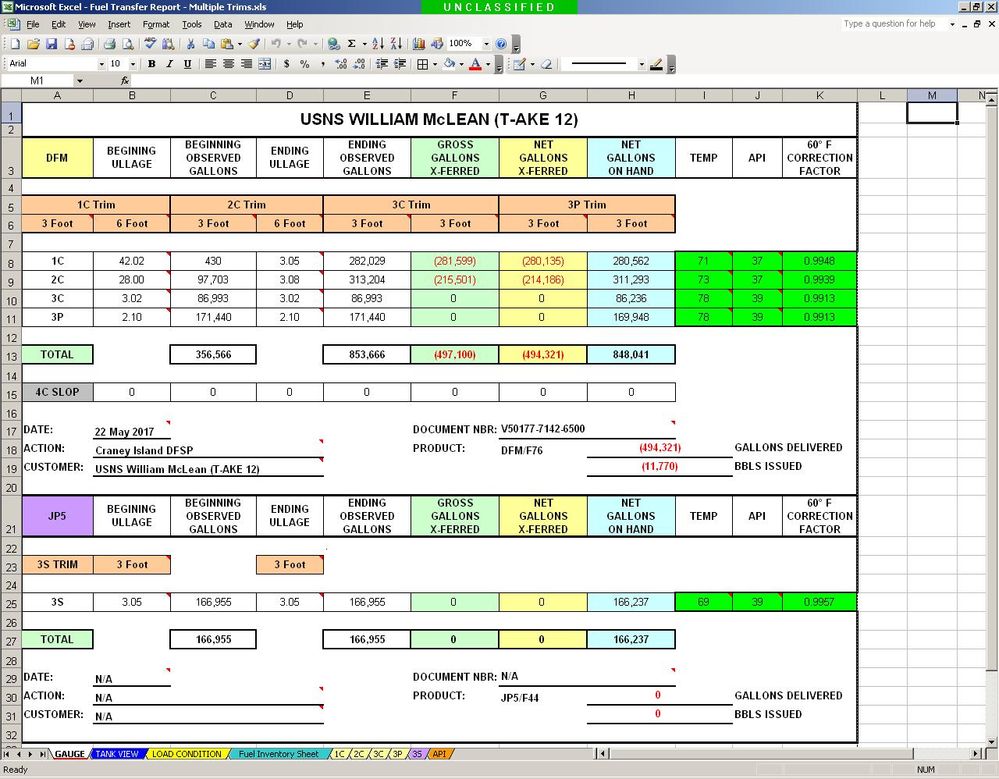Screen dimensions: 999x779
Task: Click the Insert Function fx button
Action: (x=125, y=81)
